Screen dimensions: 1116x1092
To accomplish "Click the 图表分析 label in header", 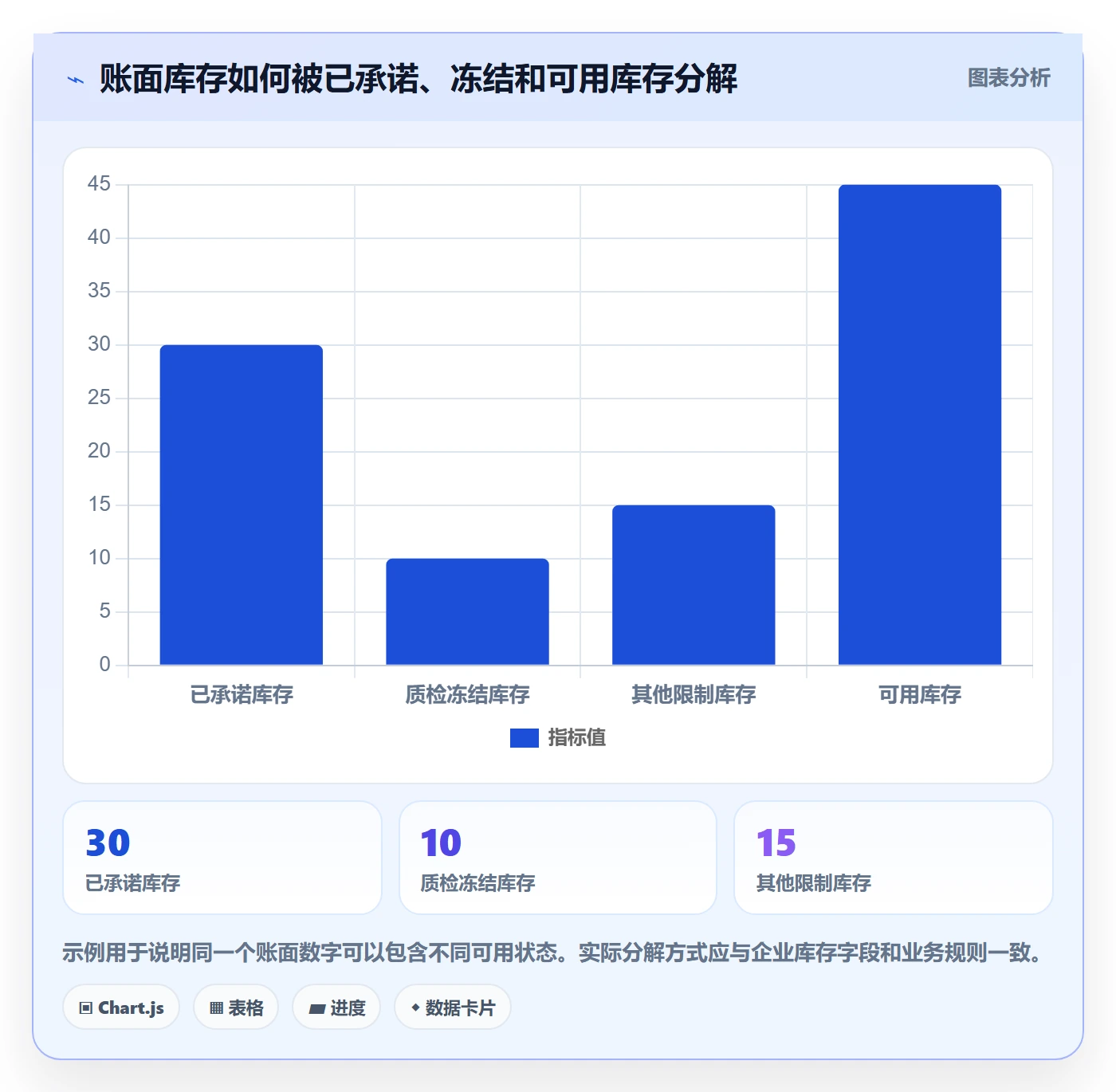I will tap(1008, 78).
